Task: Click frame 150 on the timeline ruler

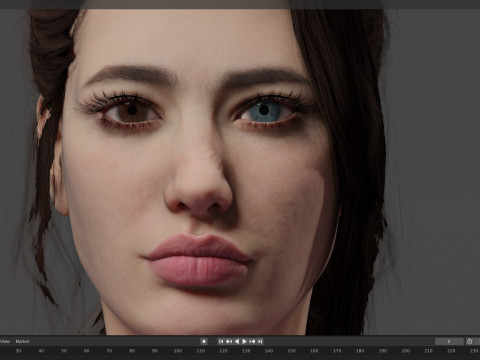Action: coord(291,351)
